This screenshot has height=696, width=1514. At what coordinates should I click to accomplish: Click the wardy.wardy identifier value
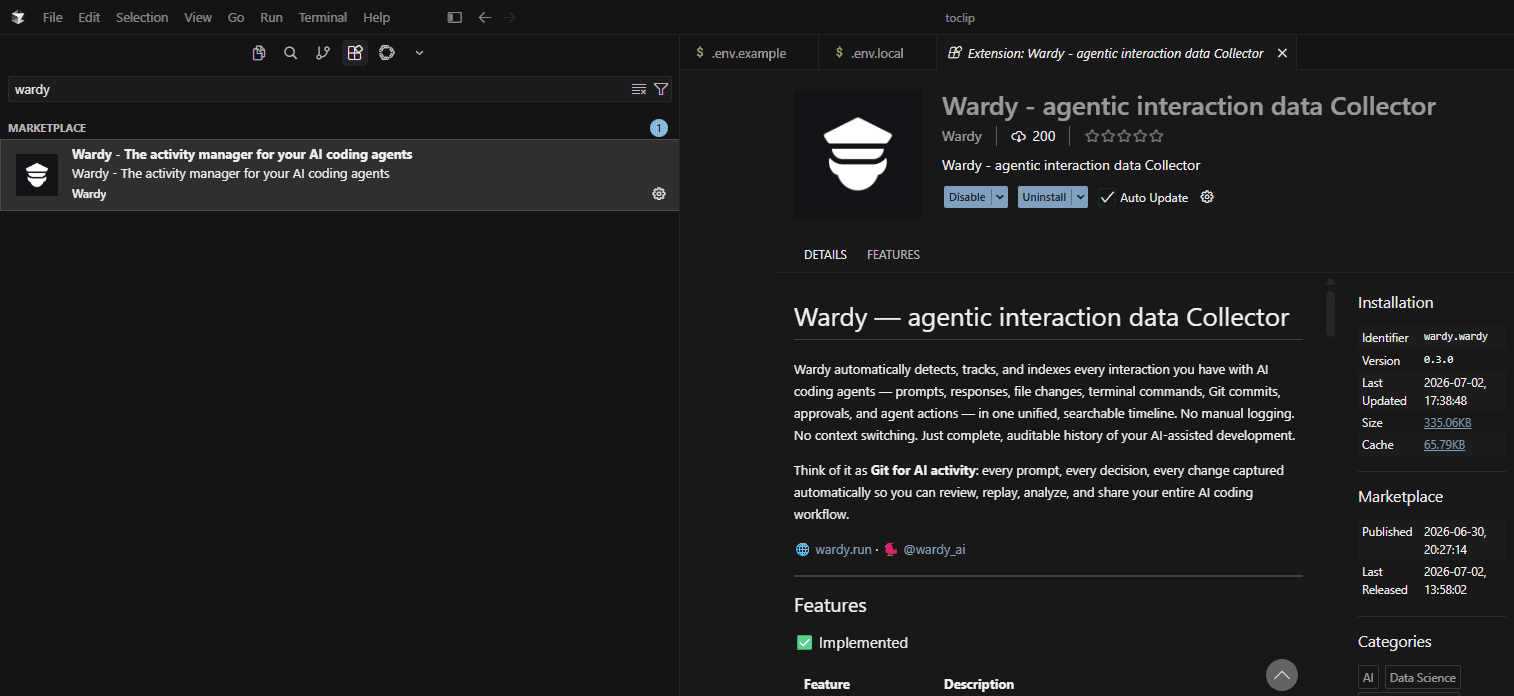pos(1456,337)
